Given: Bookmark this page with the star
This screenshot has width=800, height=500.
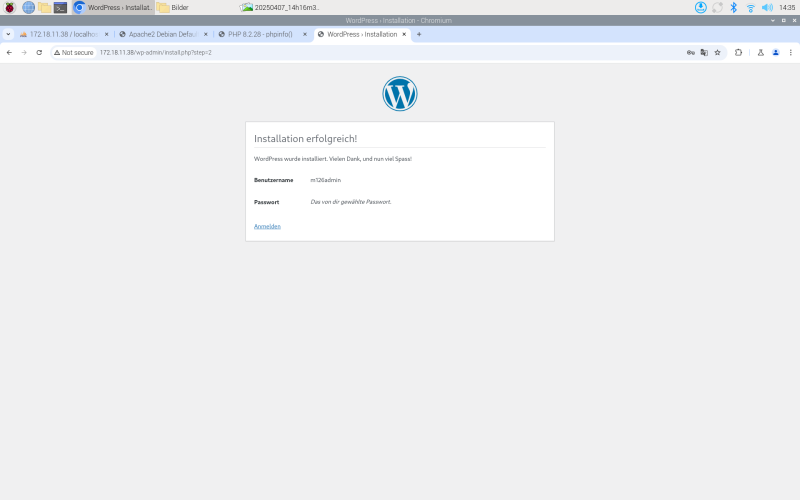Looking at the screenshot, I should click(717, 53).
